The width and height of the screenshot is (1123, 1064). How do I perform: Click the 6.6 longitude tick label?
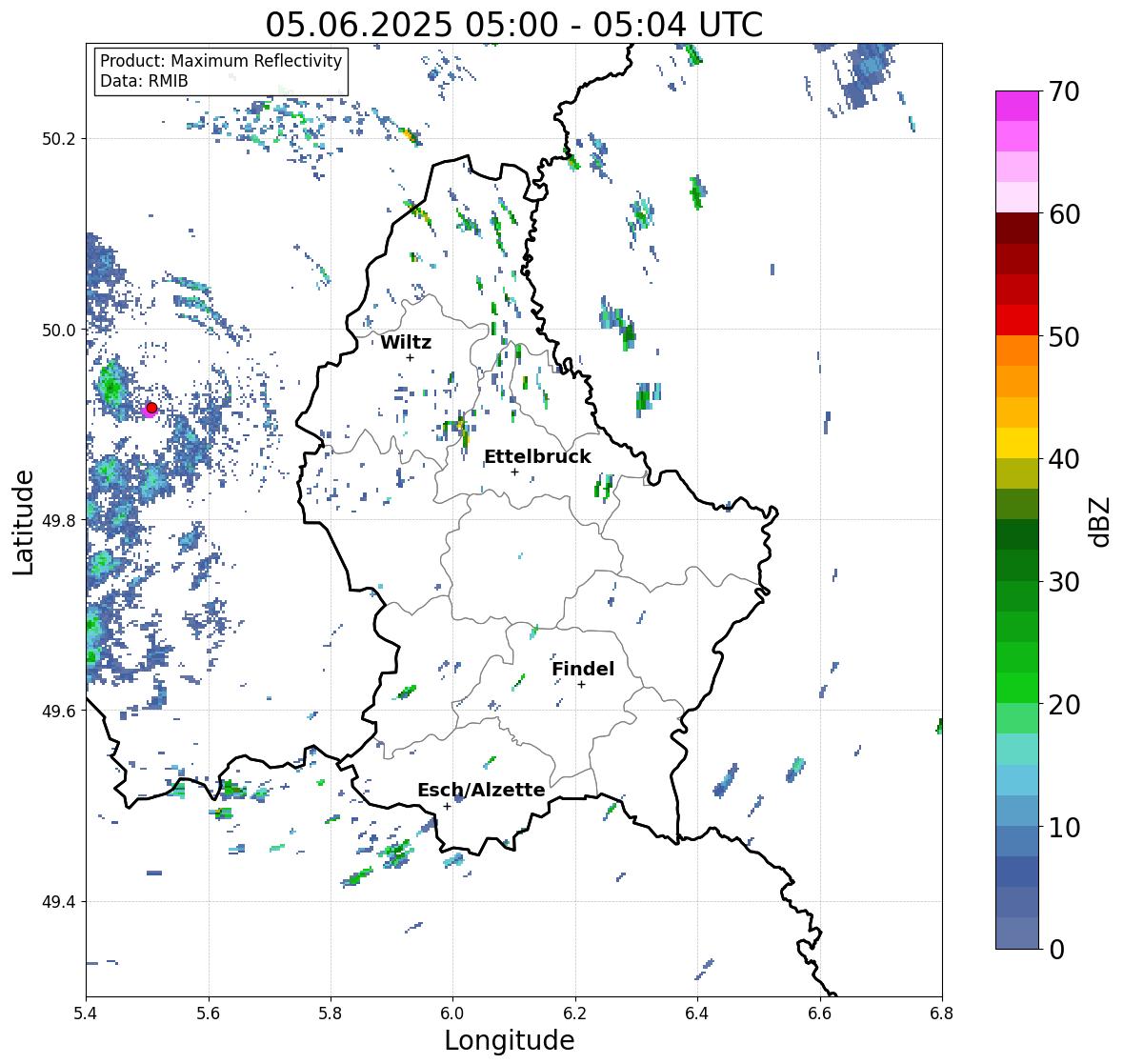pyautogui.click(x=820, y=1013)
